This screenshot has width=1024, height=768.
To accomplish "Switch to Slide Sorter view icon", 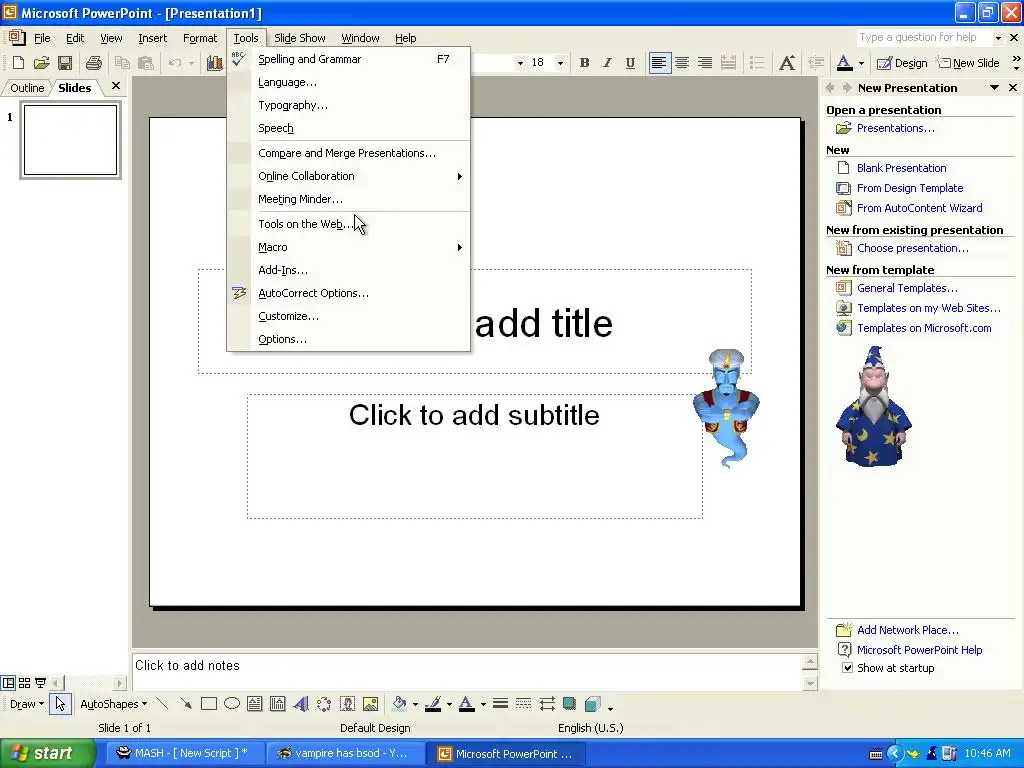I will click(x=24, y=683).
